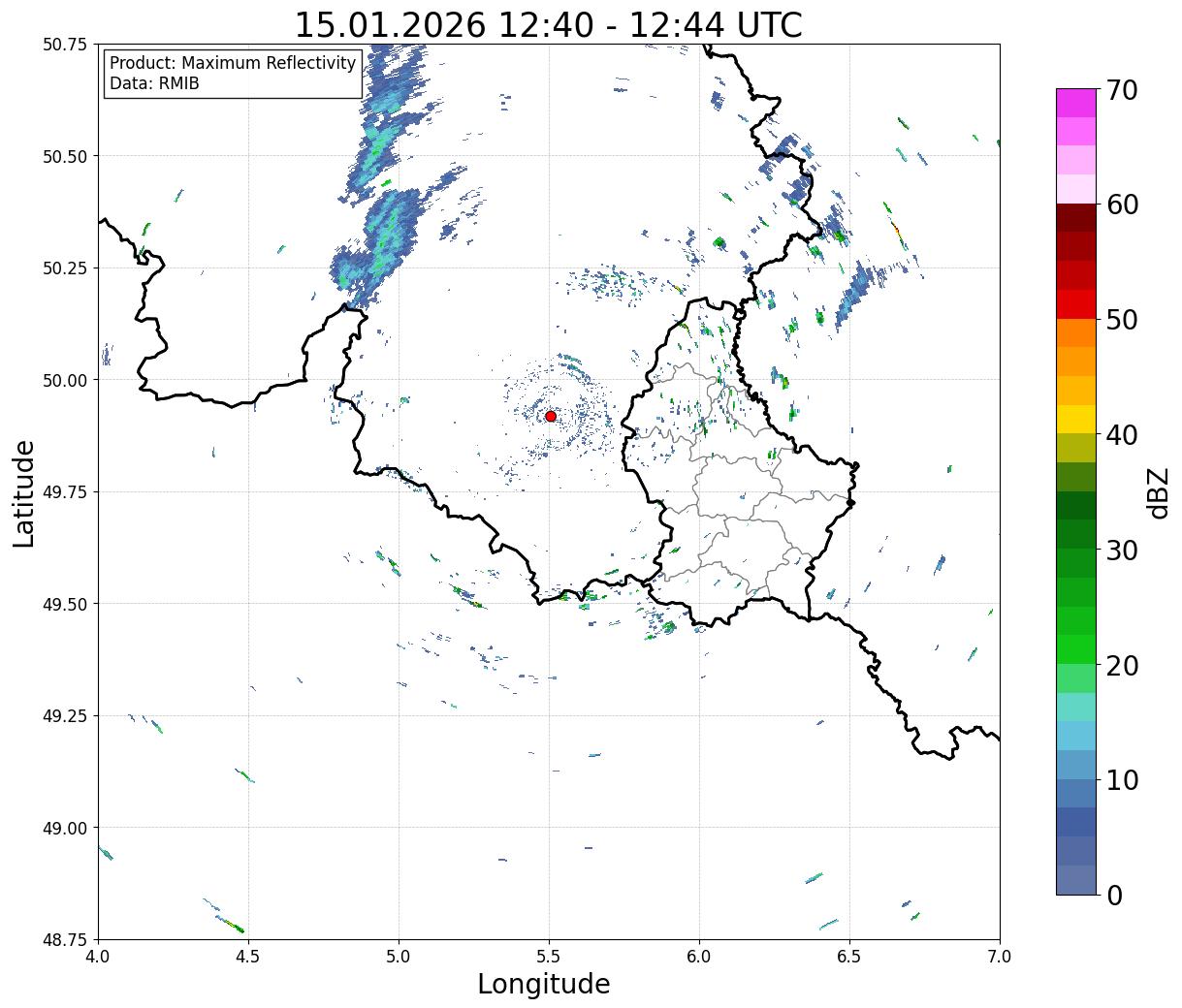Click the latitude tick label '50.50'
Viewport: 1182px width, 1008px height.
(x=65, y=156)
